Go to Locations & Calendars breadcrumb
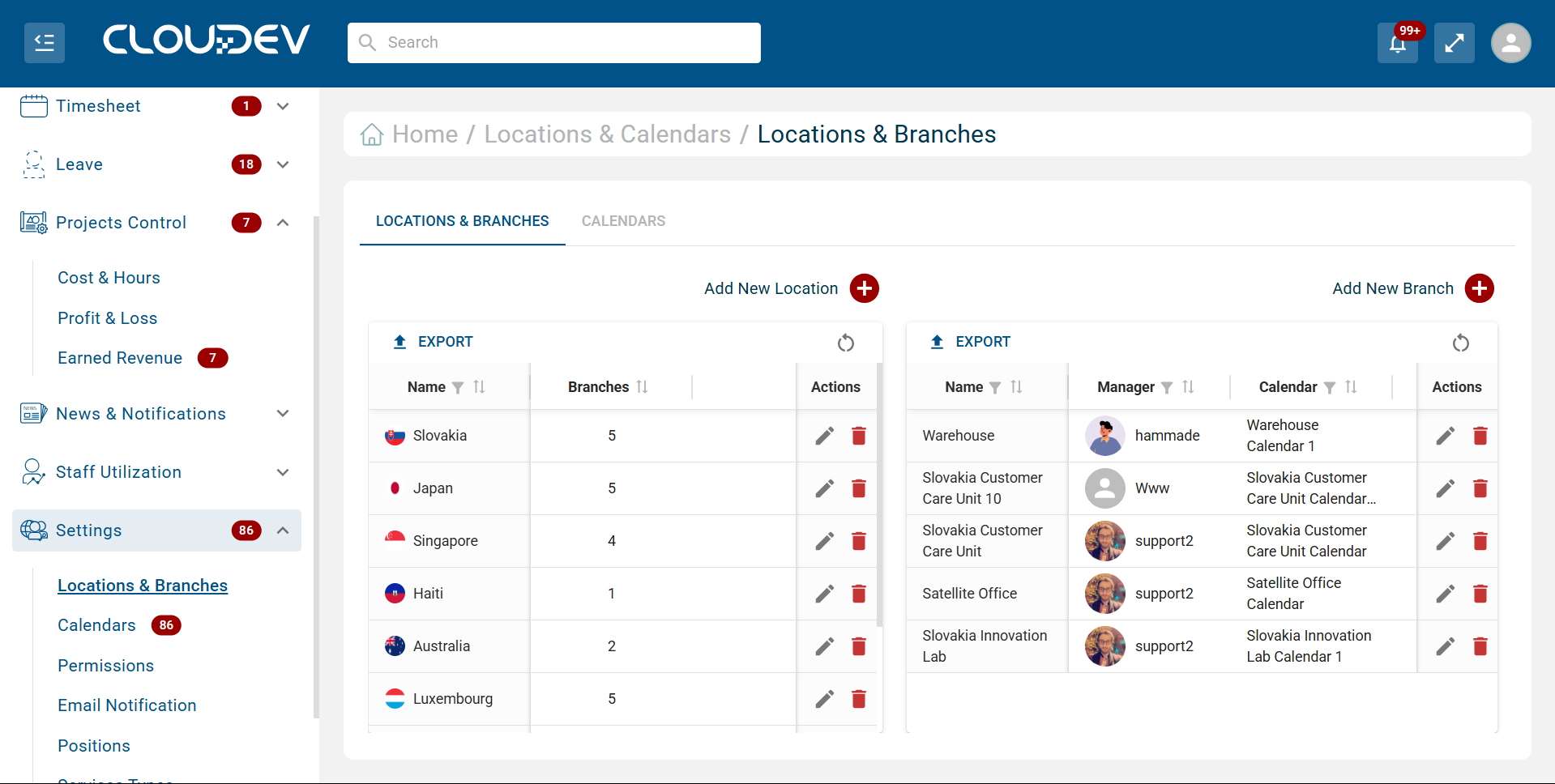 (x=607, y=134)
